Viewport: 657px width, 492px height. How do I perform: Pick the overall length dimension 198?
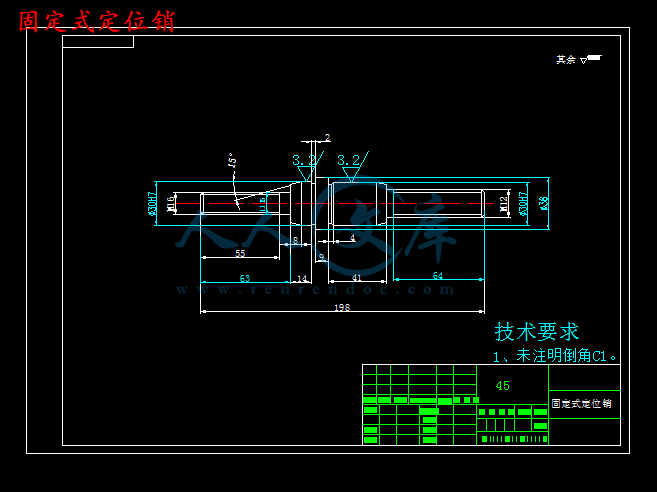pyautogui.click(x=342, y=308)
